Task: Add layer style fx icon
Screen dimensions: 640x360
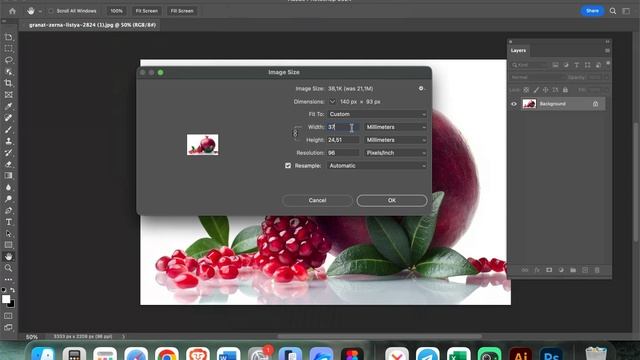Action: [x=537, y=270]
